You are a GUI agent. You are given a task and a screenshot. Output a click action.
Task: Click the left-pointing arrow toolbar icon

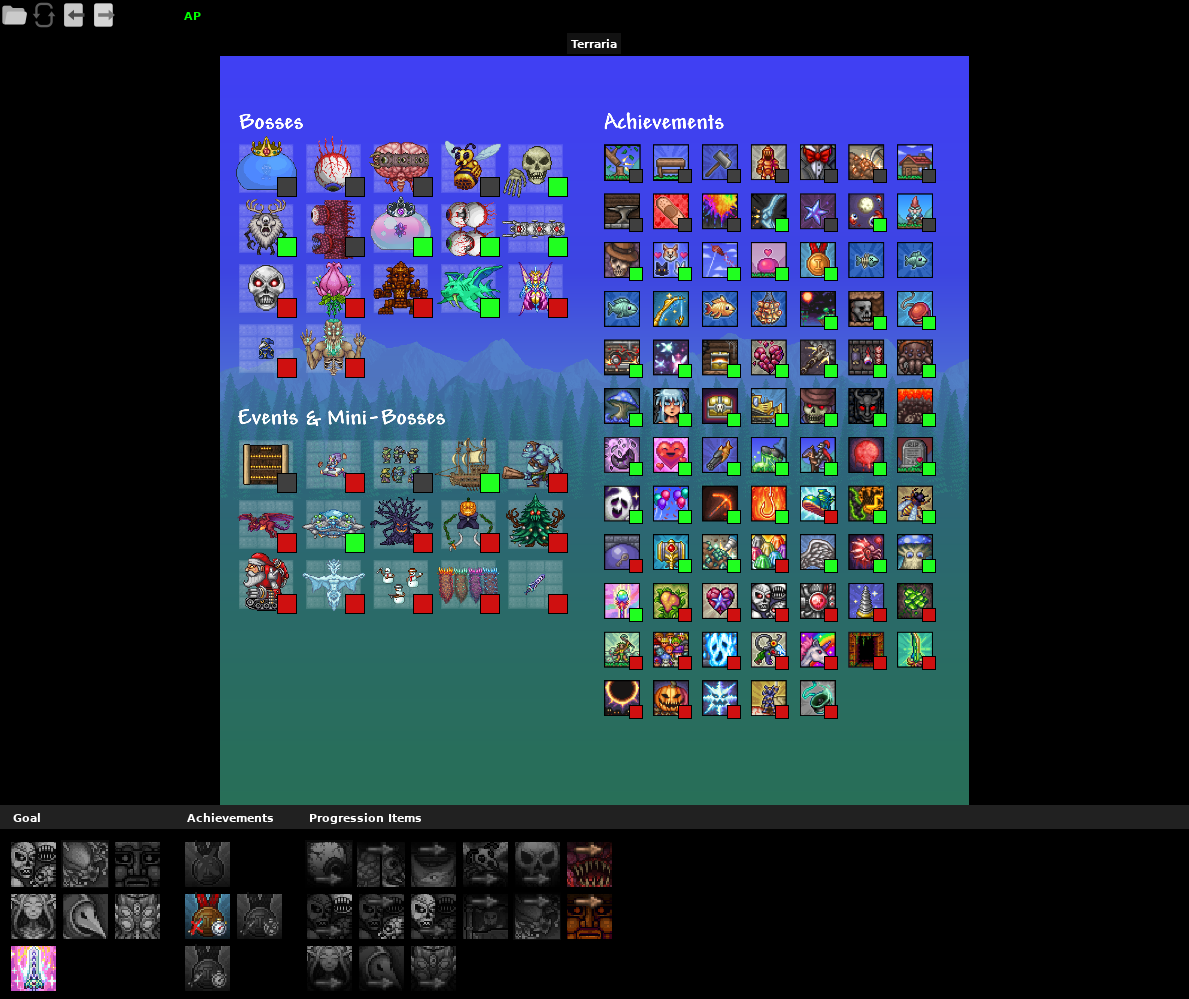(x=74, y=15)
